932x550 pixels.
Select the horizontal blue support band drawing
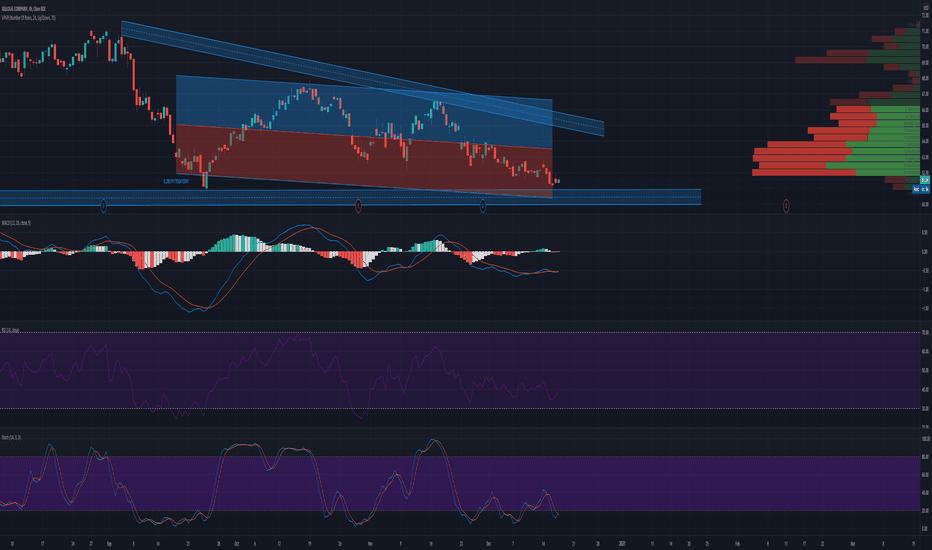point(350,197)
